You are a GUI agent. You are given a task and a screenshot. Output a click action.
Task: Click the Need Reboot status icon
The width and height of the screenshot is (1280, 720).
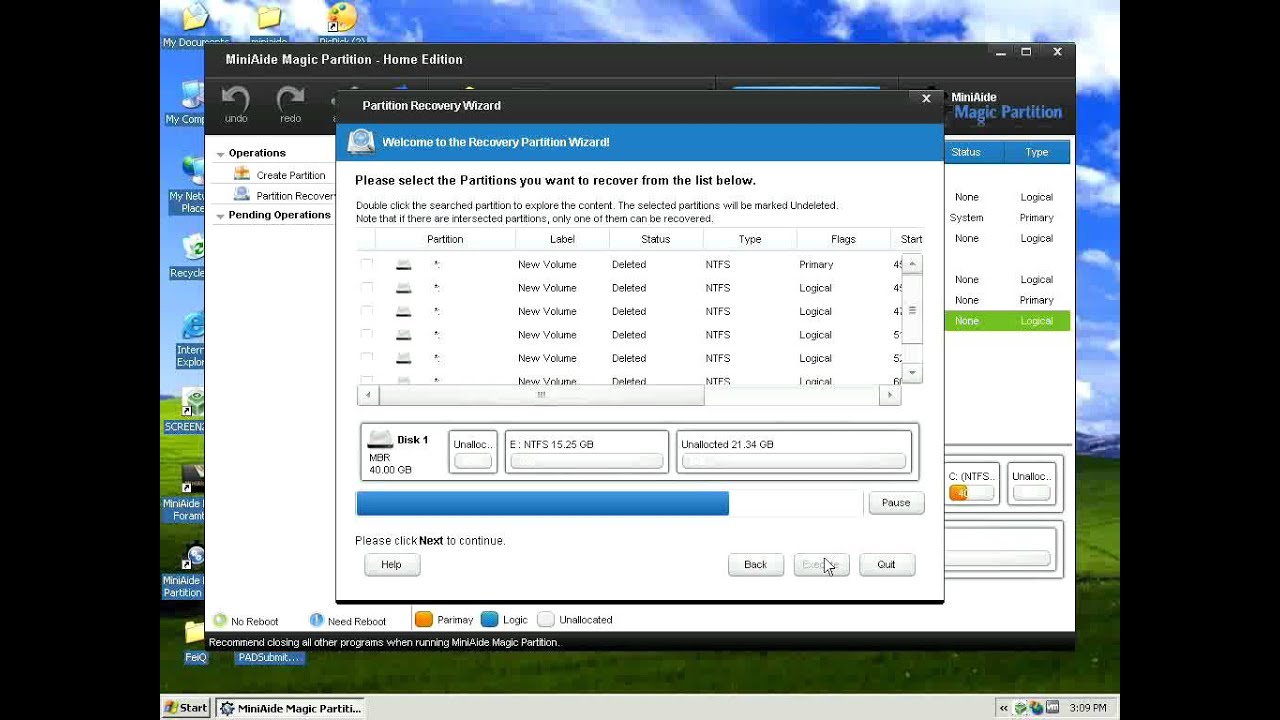coord(317,620)
